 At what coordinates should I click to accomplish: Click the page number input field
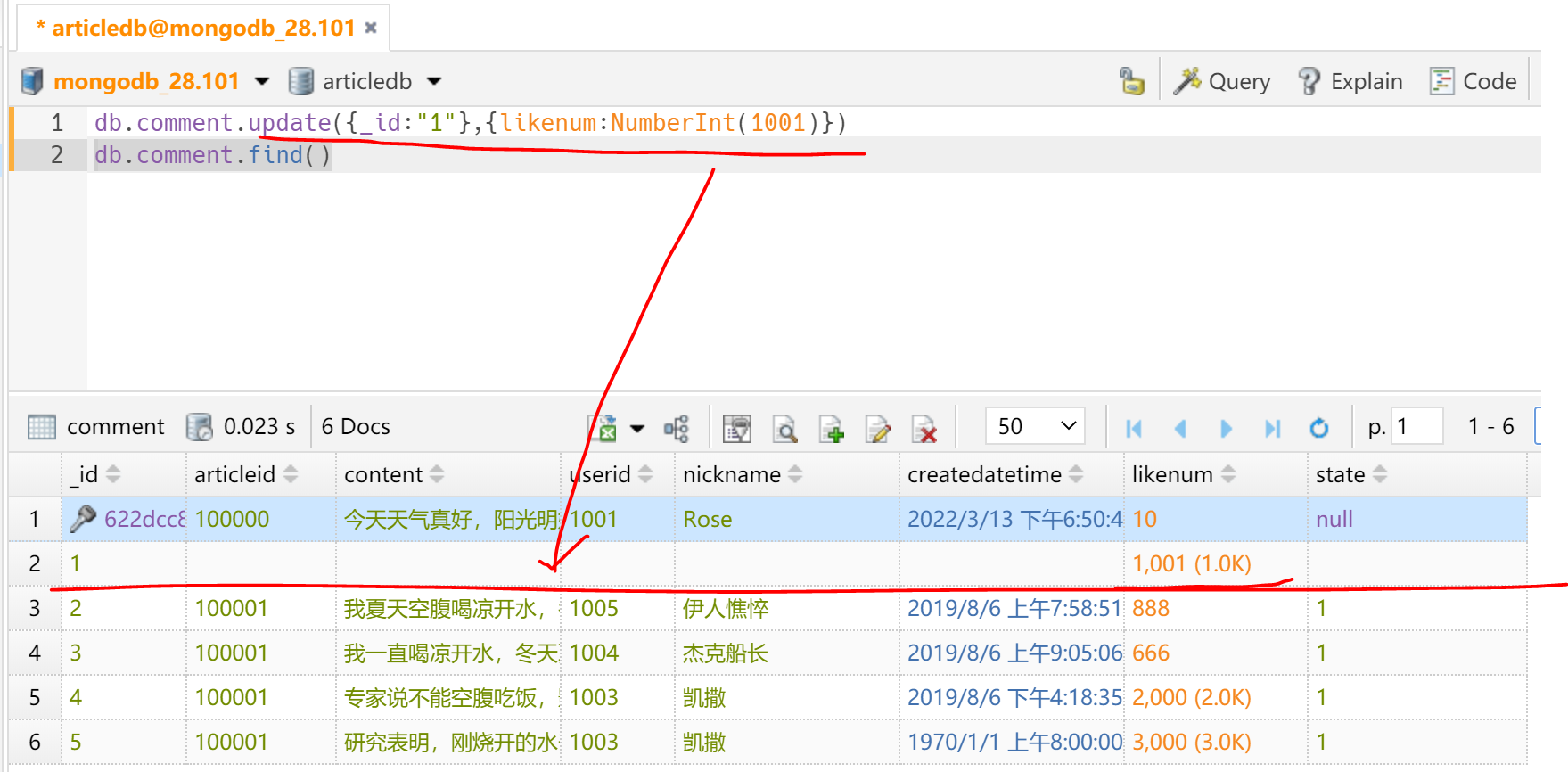1416,426
